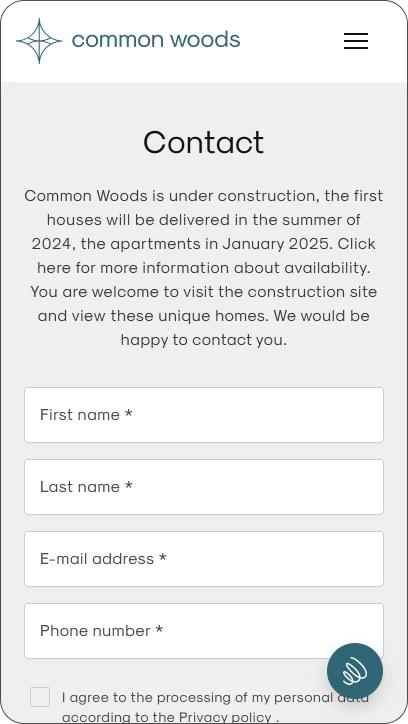Screen dimensions: 408x724
Task: Click the common woods wordmark
Action: point(156,40)
